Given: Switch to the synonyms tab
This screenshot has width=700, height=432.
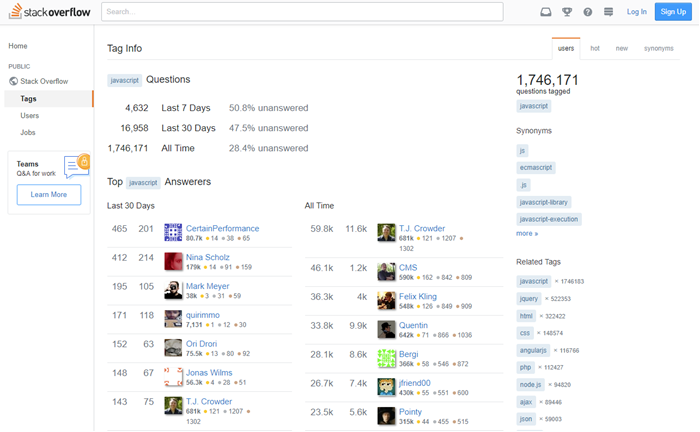Looking at the screenshot, I should click(658, 48).
